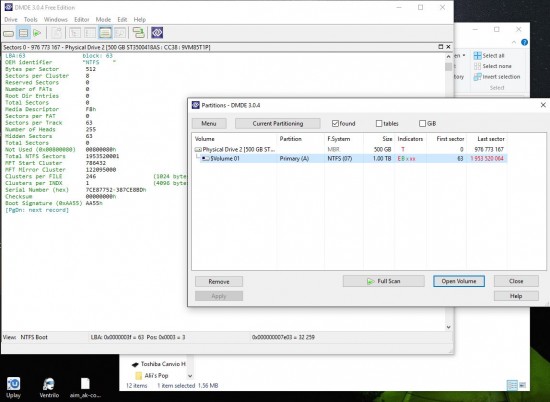Select the Physical Drive 2 row
Screen dimensions: 550x402
[349, 149]
